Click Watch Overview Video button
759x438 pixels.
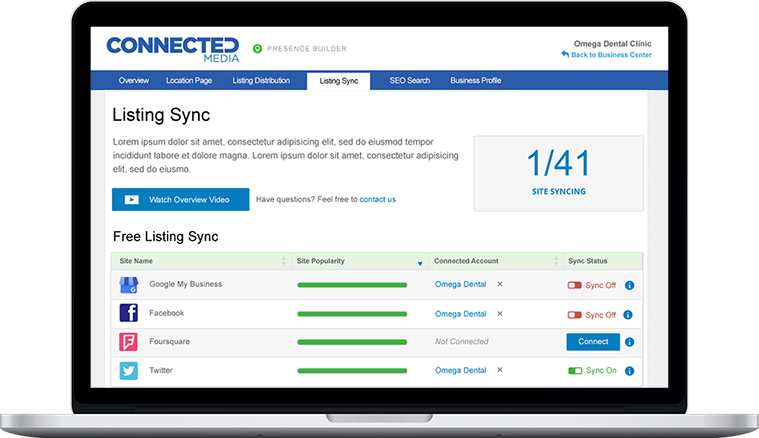point(181,199)
